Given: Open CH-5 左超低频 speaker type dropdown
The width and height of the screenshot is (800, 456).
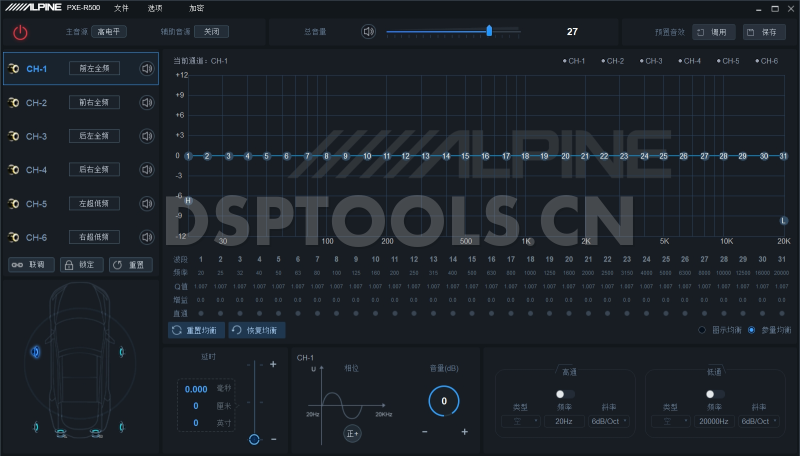Looking at the screenshot, I should pyautogui.click(x=94, y=204).
